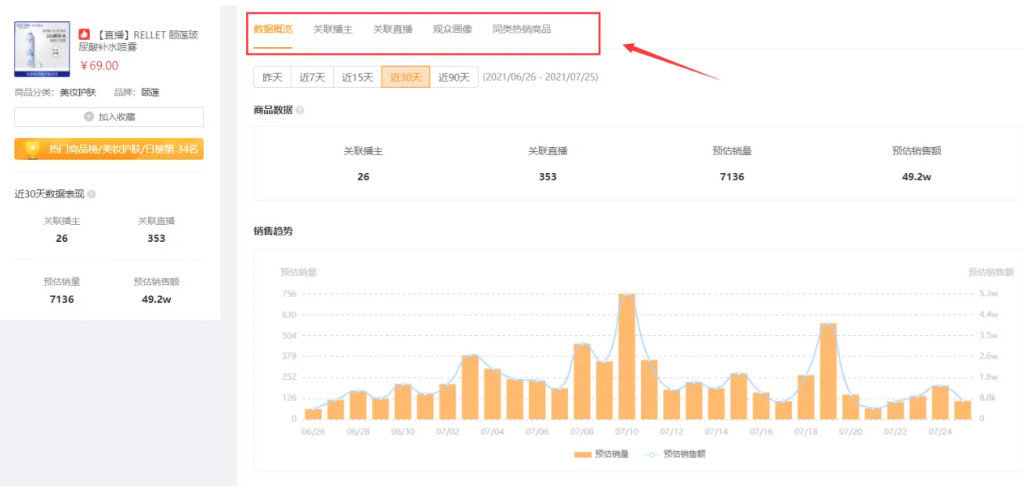Click the tall bar after 07/18

828,371
